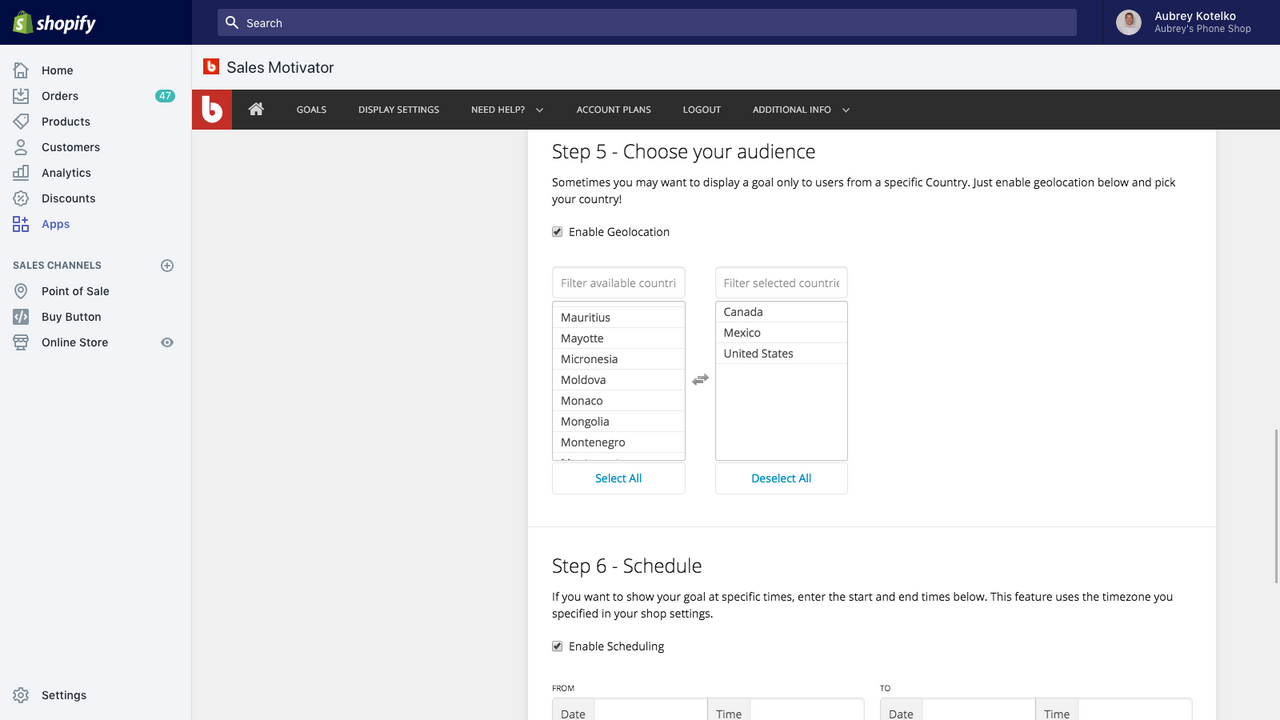Add a sales channel with plus icon
1280x720 pixels.
tap(167, 266)
